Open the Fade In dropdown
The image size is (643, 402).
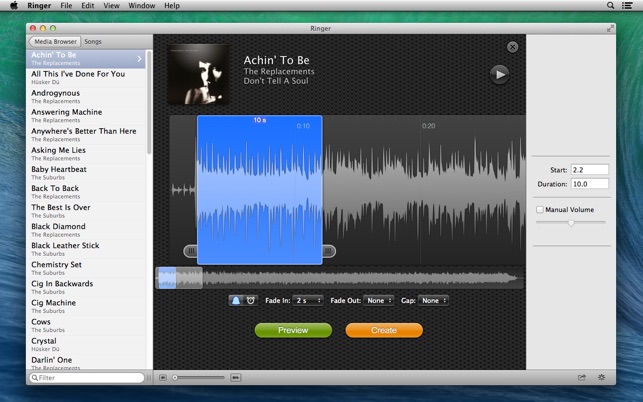(x=309, y=300)
